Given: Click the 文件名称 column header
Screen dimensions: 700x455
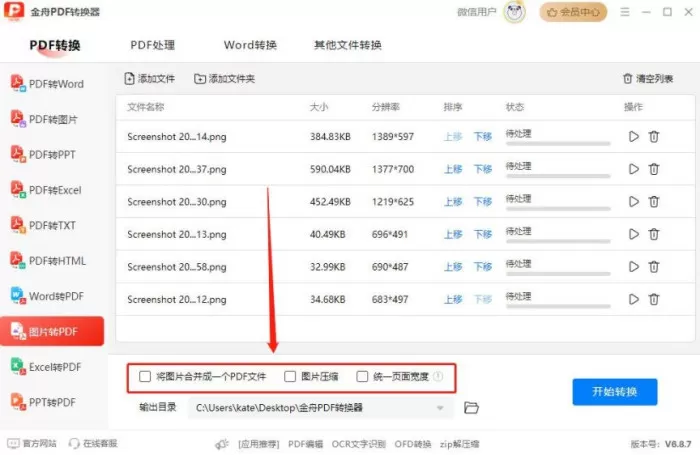Looking at the screenshot, I should (146, 107).
